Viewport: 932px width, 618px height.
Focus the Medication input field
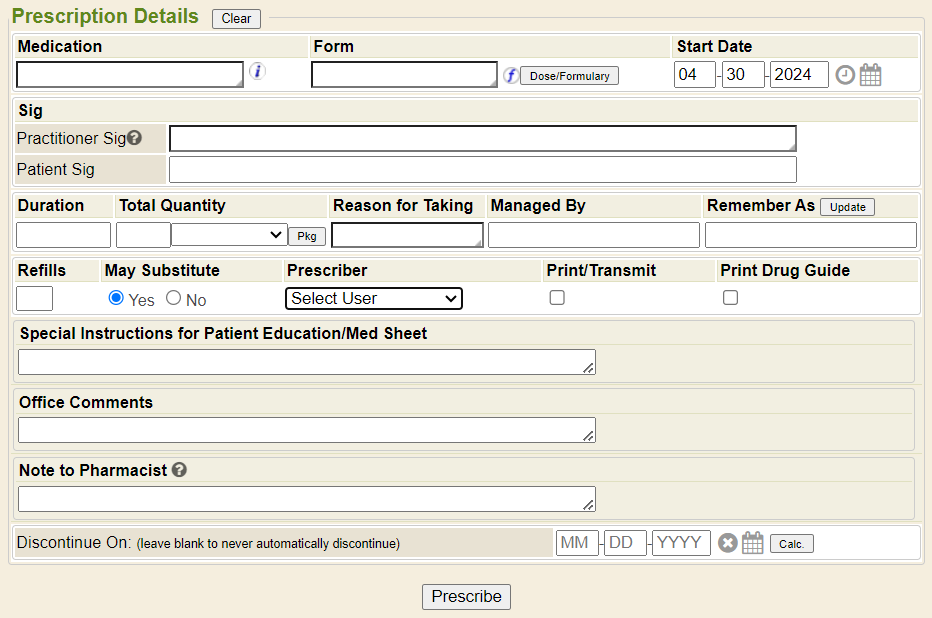(x=129, y=75)
